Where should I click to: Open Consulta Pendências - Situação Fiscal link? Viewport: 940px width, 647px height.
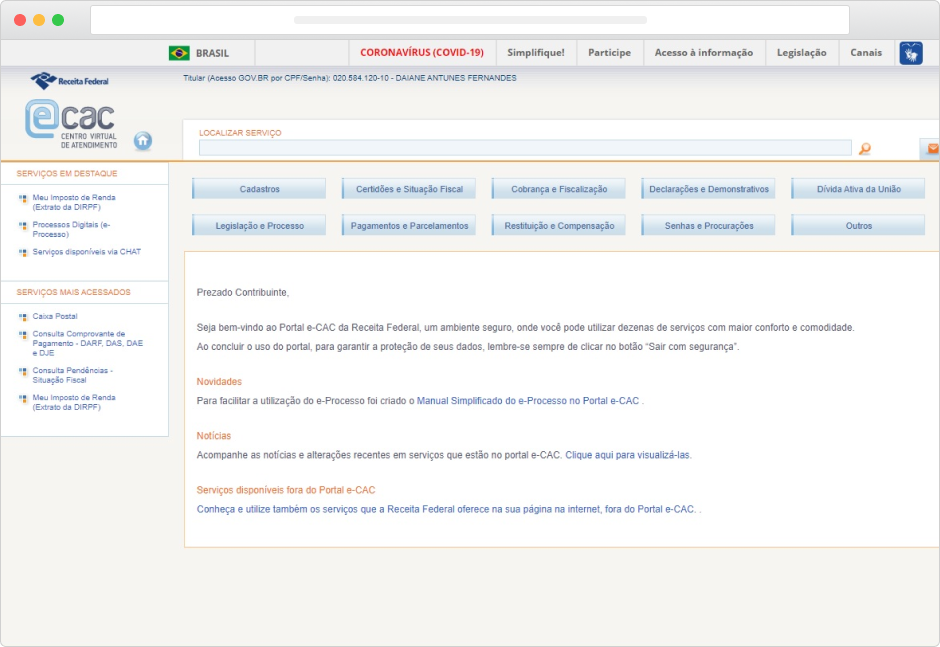73,375
